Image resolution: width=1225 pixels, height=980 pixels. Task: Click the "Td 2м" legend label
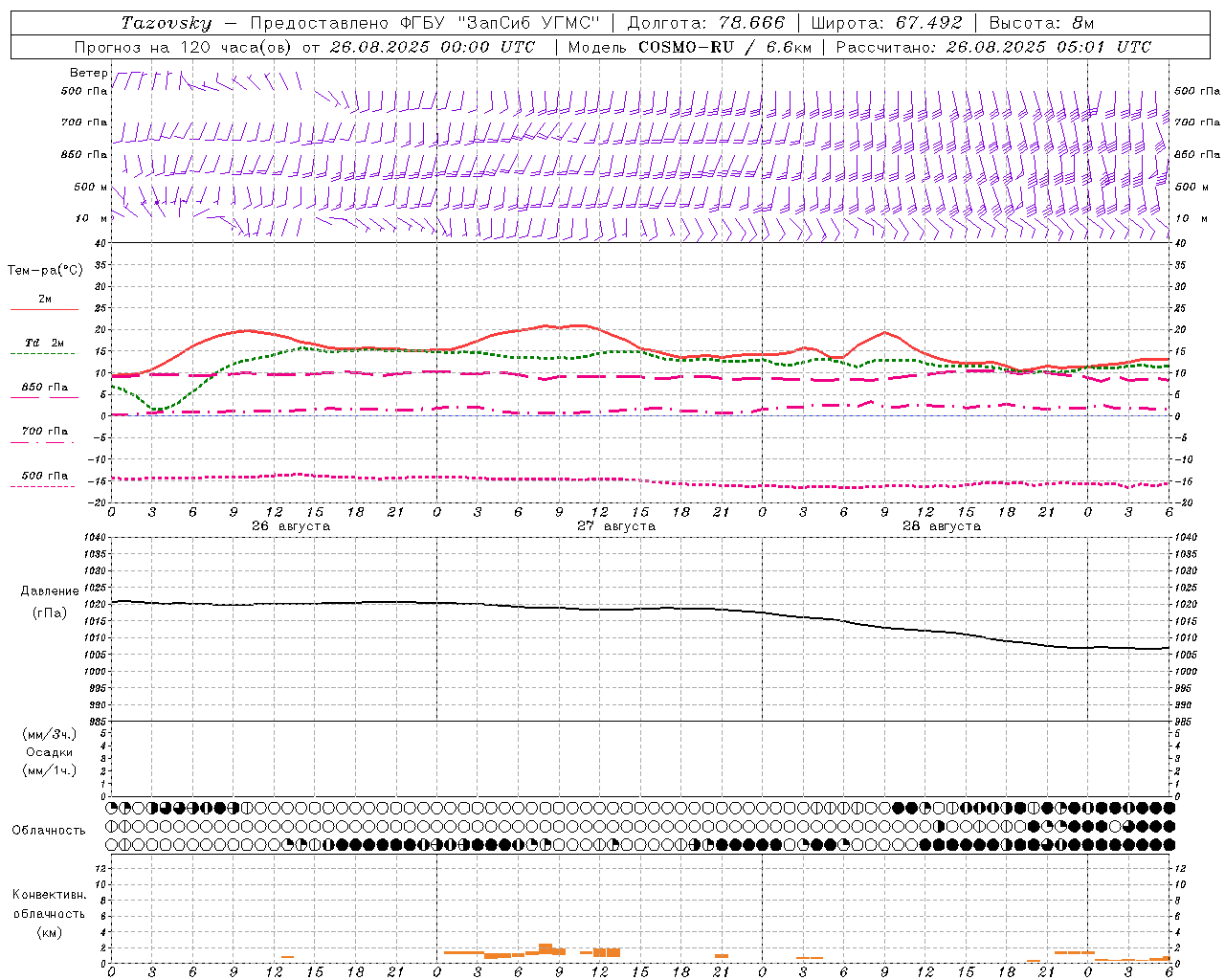(x=45, y=343)
